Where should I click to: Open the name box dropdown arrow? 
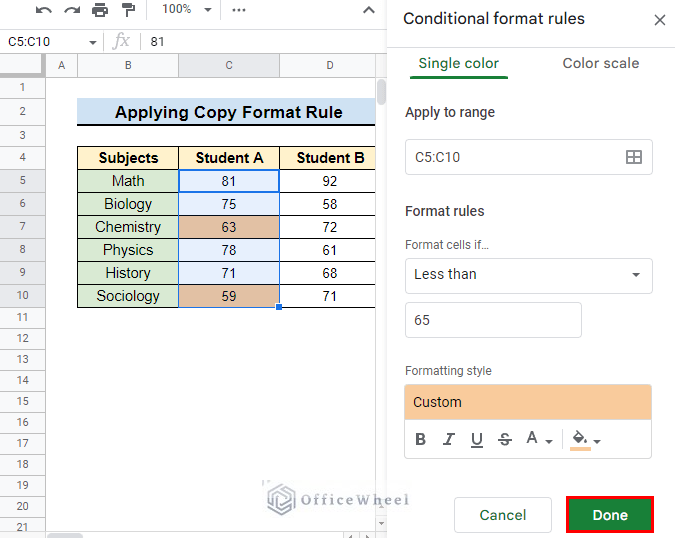click(93, 42)
